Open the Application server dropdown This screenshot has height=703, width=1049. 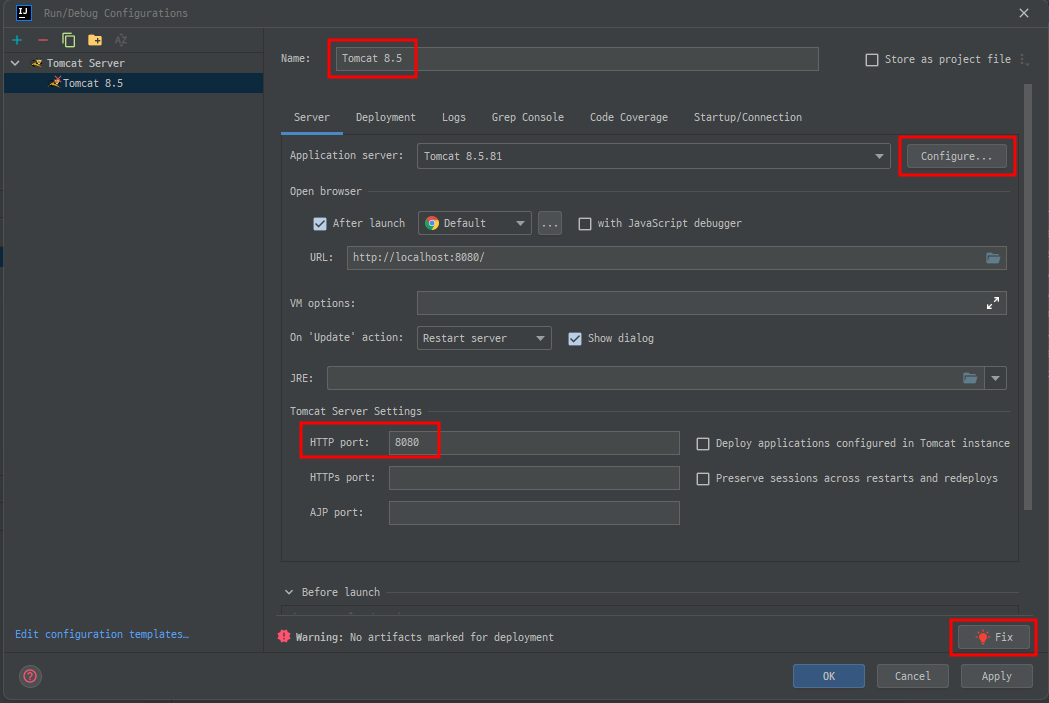(654, 156)
